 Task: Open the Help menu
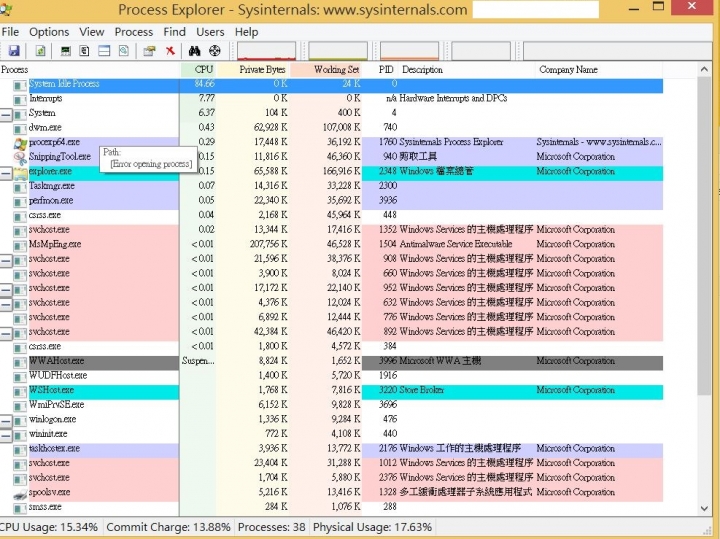(x=247, y=32)
